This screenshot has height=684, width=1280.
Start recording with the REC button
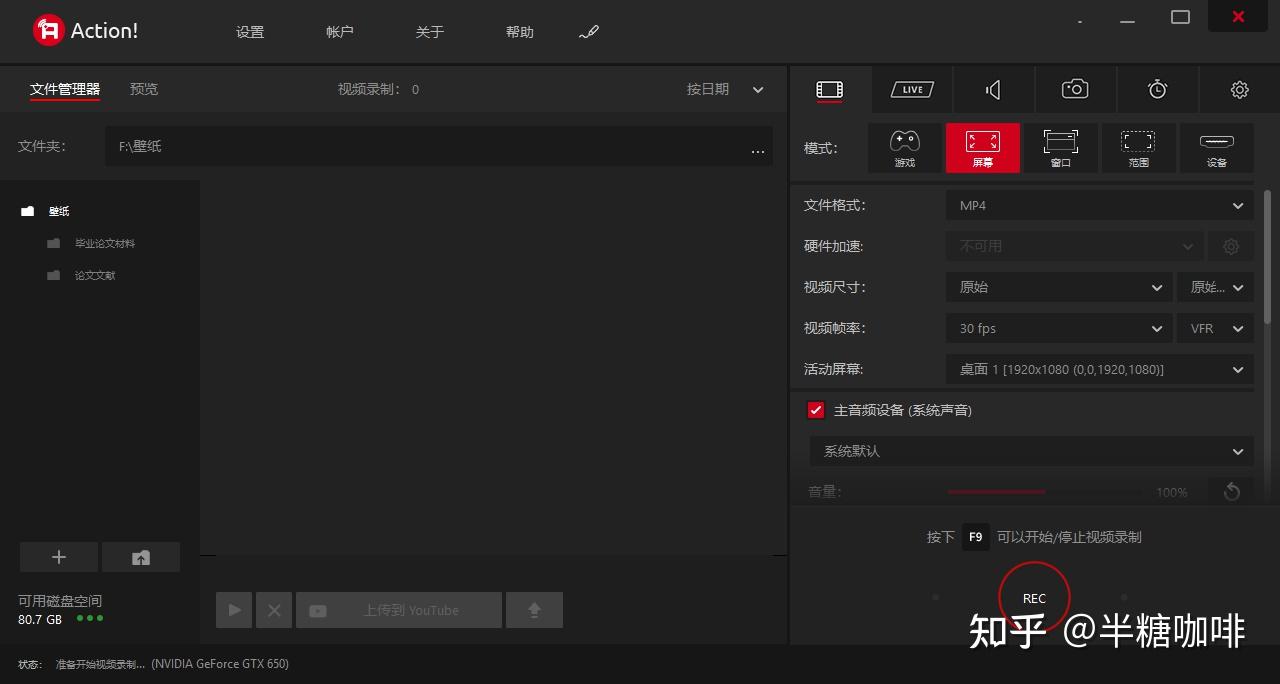pyautogui.click(x=1034, y=598)
